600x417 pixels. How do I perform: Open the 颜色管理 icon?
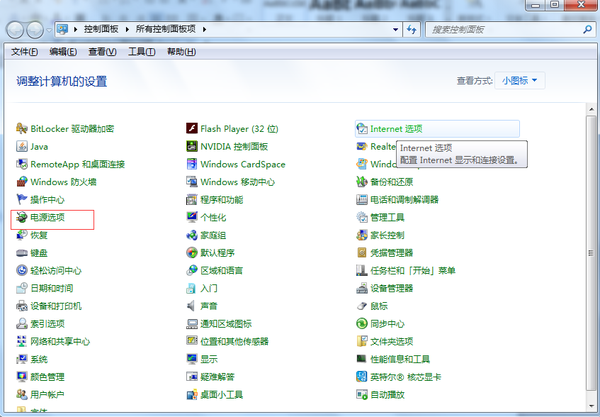coord(22,377)
